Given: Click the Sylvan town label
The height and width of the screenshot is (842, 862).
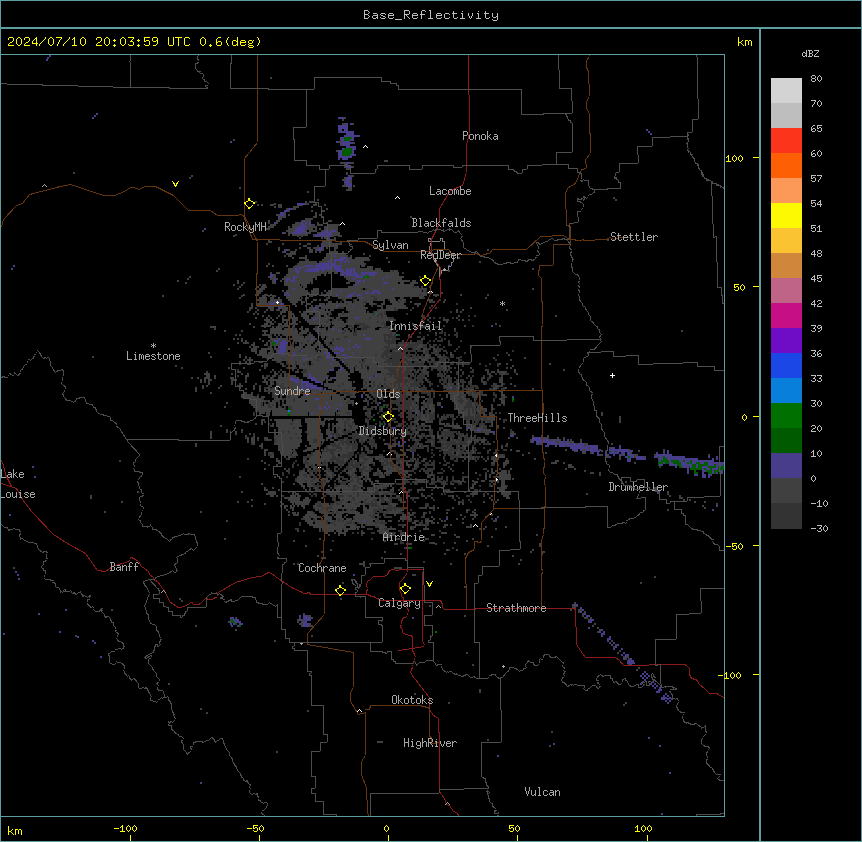Looking at the screenshot, I should [390, 245].
